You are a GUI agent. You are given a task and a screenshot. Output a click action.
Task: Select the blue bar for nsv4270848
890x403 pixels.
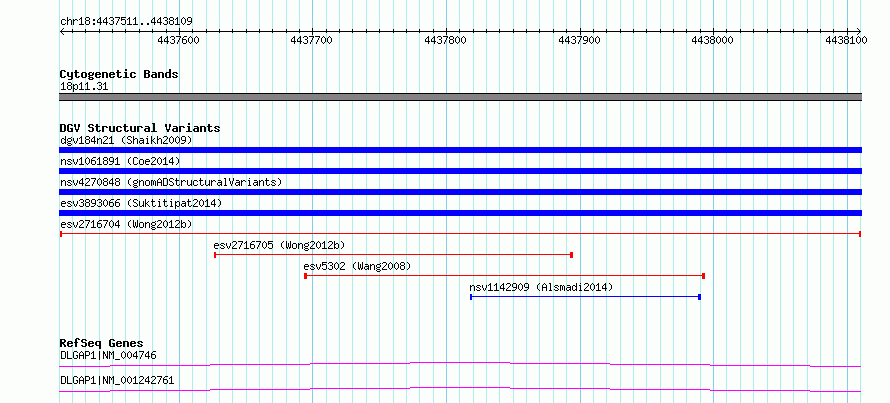pos(460,192)
